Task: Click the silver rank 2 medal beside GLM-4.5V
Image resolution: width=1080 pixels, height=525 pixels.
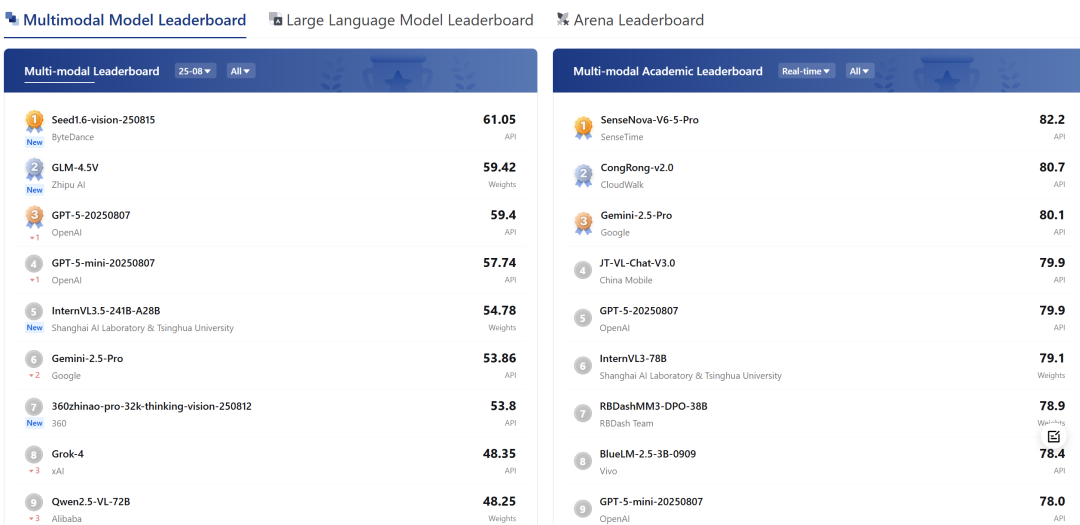Action: click(35, 169)
